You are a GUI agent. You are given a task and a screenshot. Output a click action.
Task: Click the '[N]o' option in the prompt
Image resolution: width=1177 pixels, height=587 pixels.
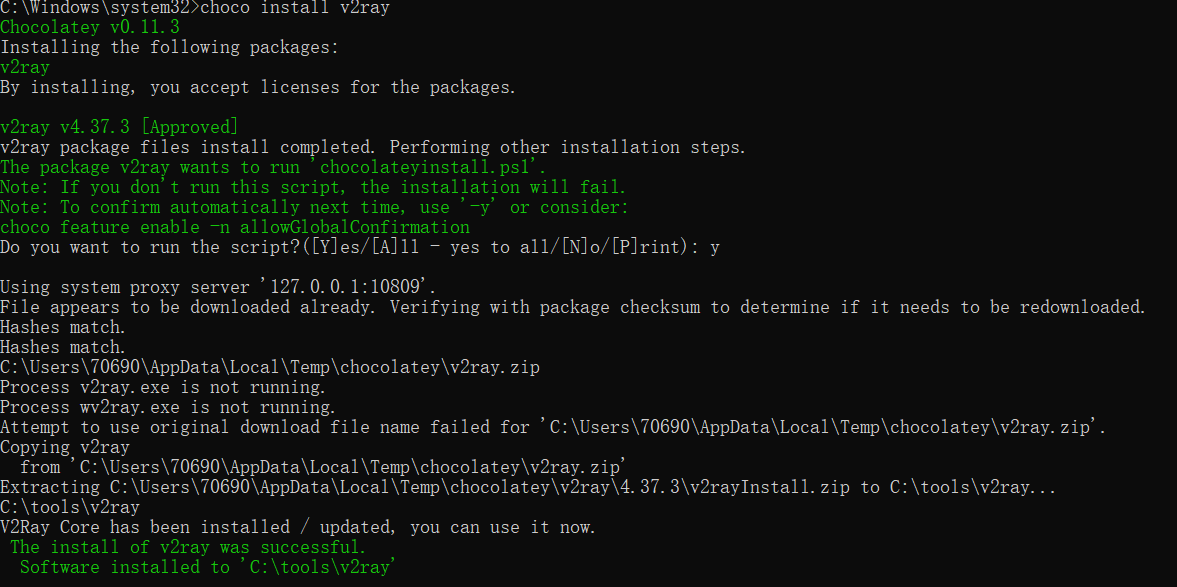580,248
